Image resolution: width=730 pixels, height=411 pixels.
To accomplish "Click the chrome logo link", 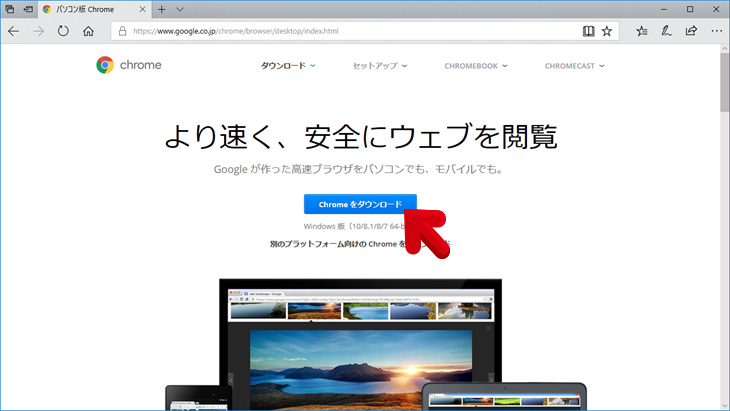I will pyautogui.click(x=129, y=65).
